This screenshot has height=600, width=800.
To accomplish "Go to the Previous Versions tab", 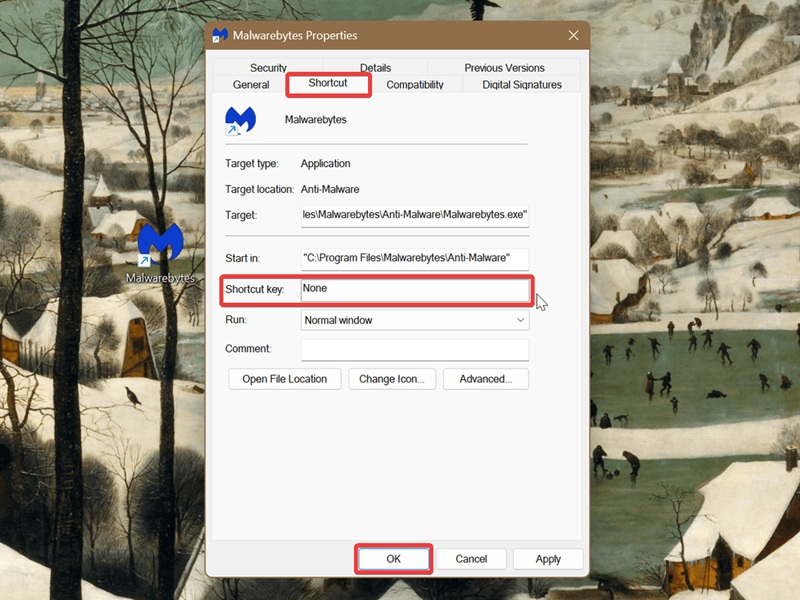I will [x=504, y=67].
